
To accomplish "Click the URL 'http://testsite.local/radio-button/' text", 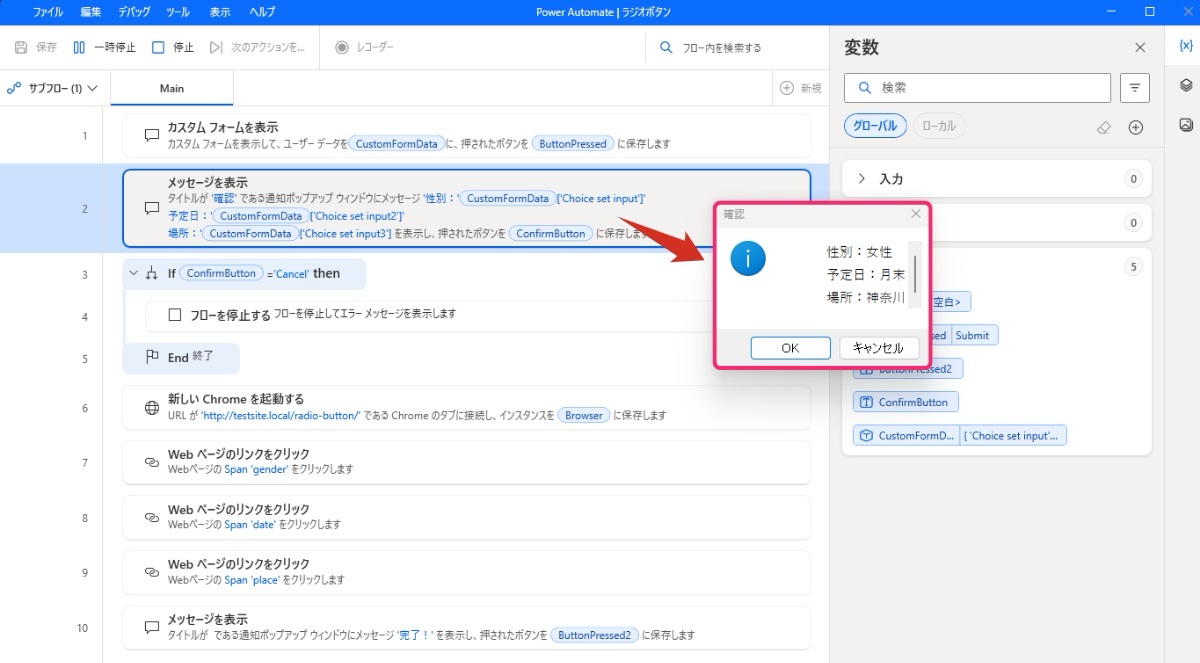I will (280, 415).
